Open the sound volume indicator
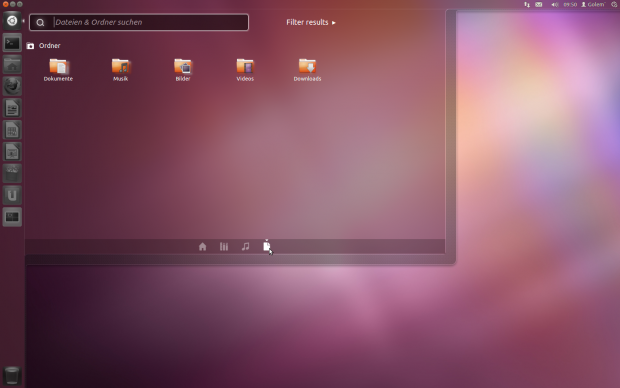 click(x=554, y=4)
